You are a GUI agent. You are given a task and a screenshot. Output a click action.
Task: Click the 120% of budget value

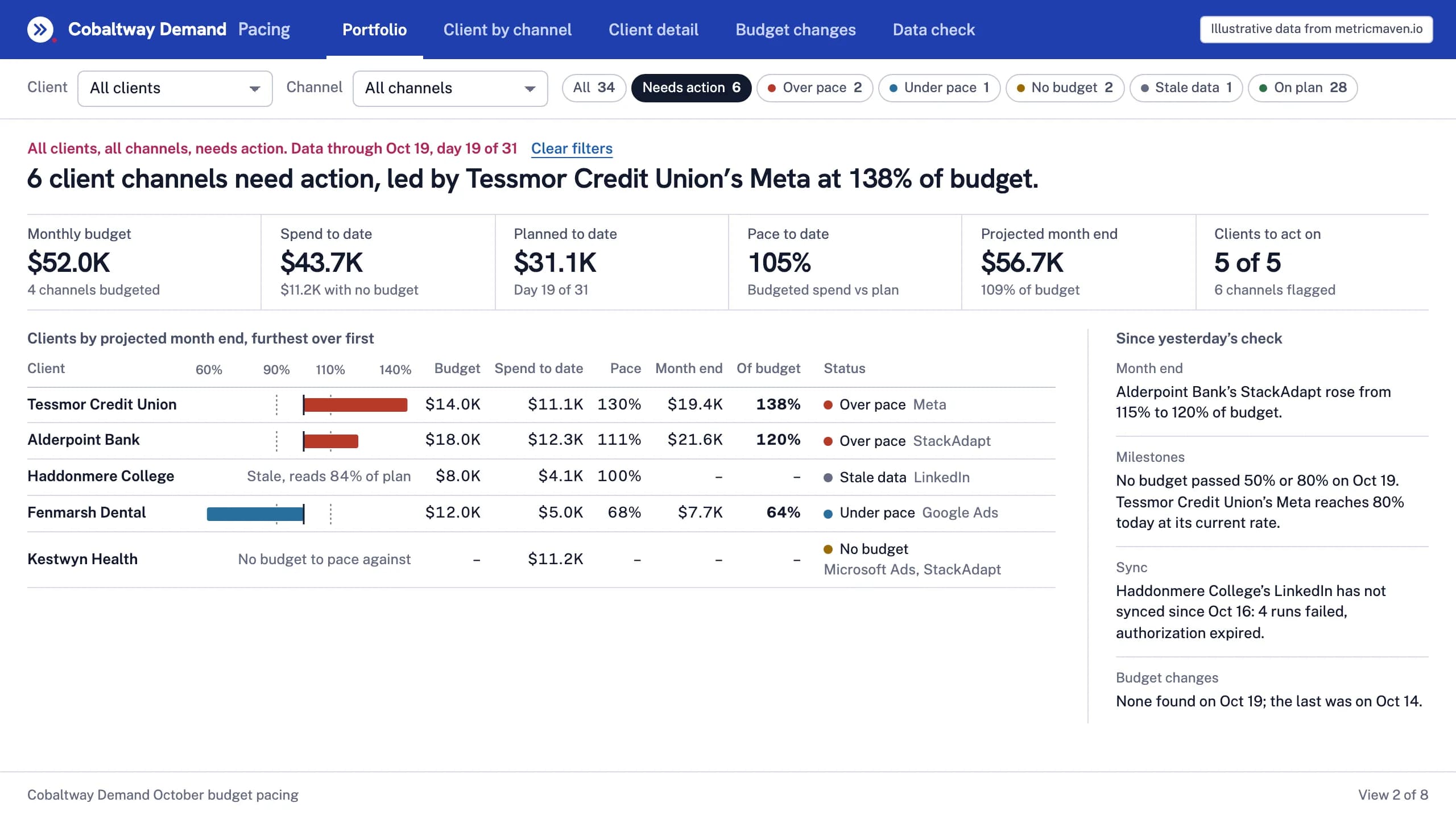point(778,440)
